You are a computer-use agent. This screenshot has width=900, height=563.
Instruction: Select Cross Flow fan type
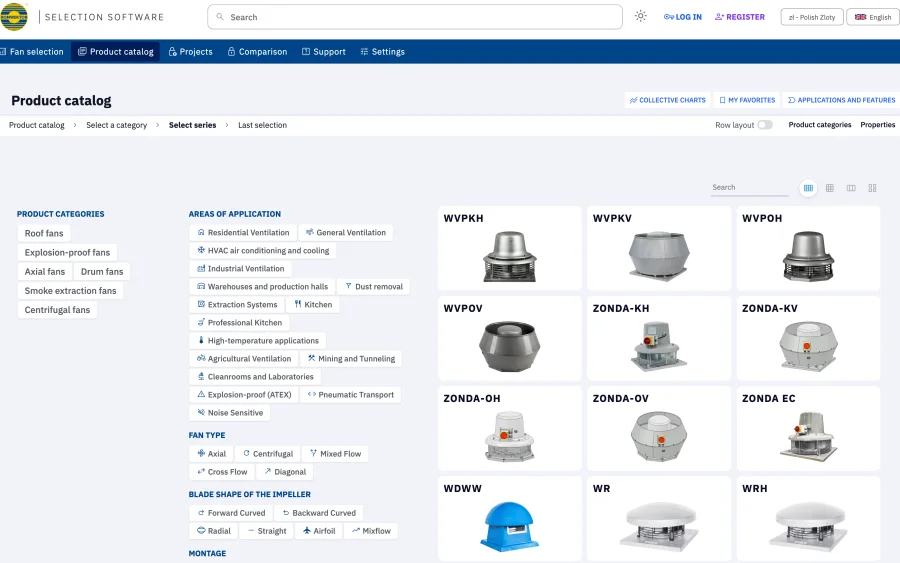point(222,472)
